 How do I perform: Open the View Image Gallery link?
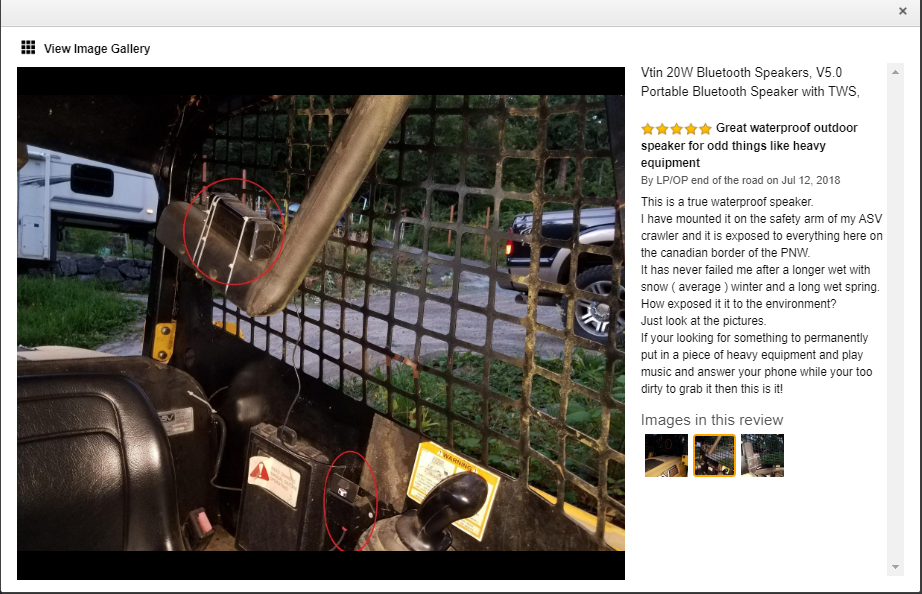[x=96, y=49]
